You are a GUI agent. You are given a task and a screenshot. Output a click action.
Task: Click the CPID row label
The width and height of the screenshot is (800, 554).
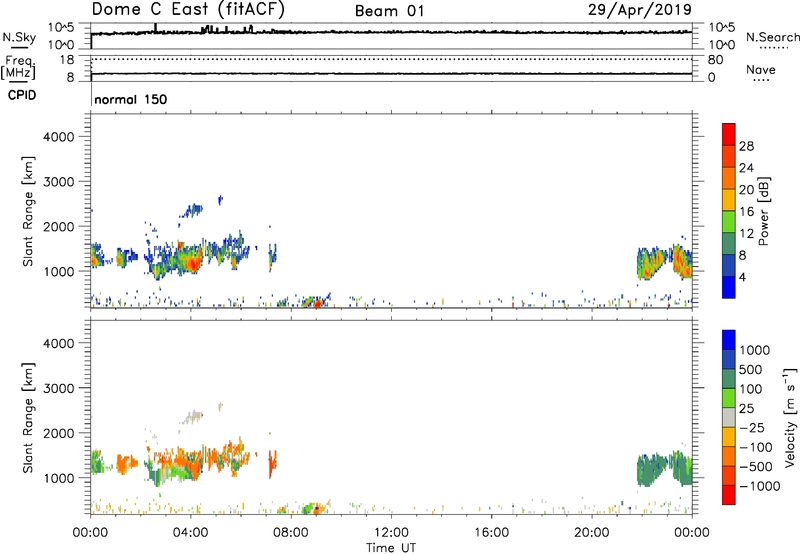tap(21, 95)
